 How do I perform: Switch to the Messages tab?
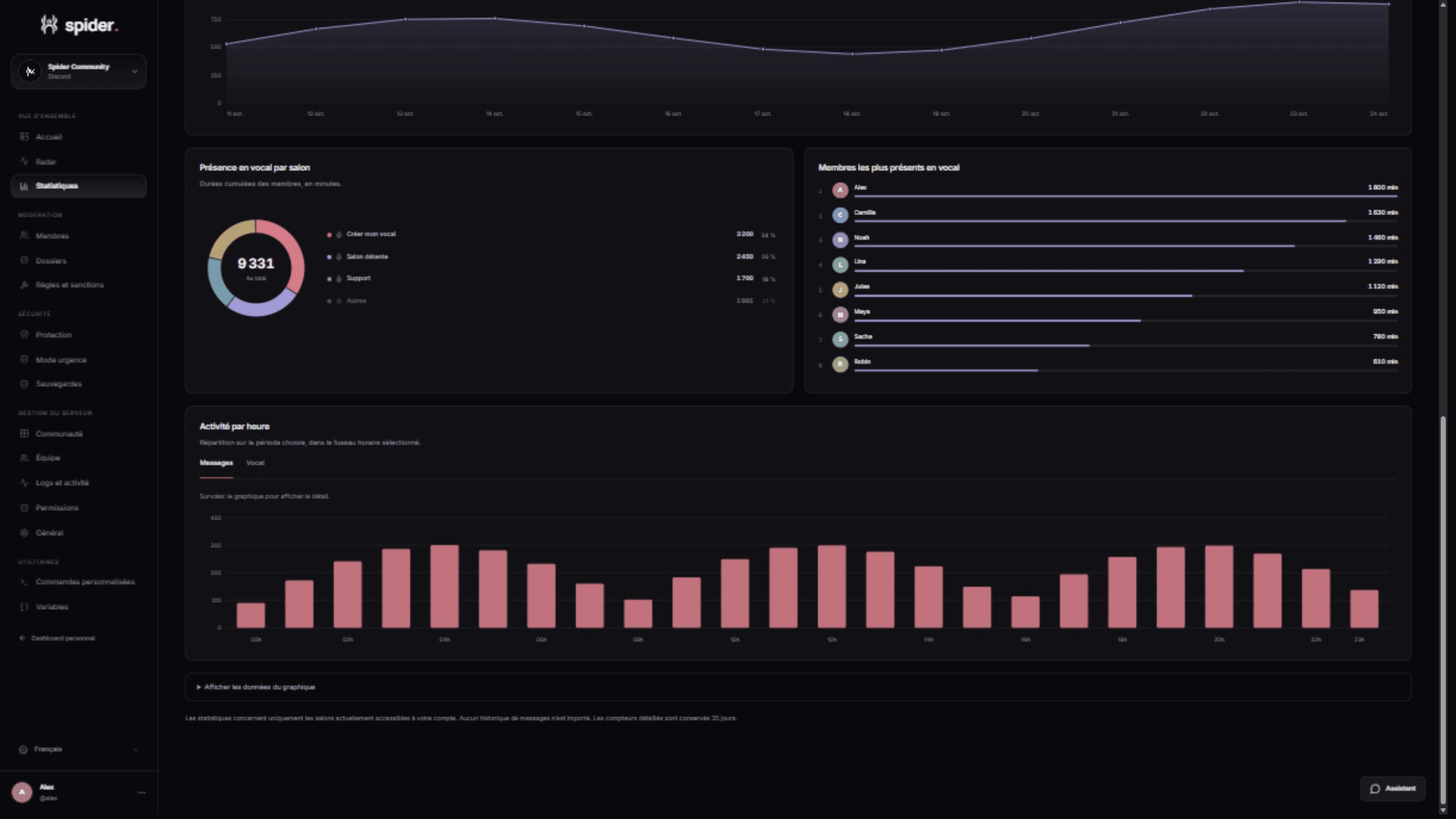click(216, 463)
